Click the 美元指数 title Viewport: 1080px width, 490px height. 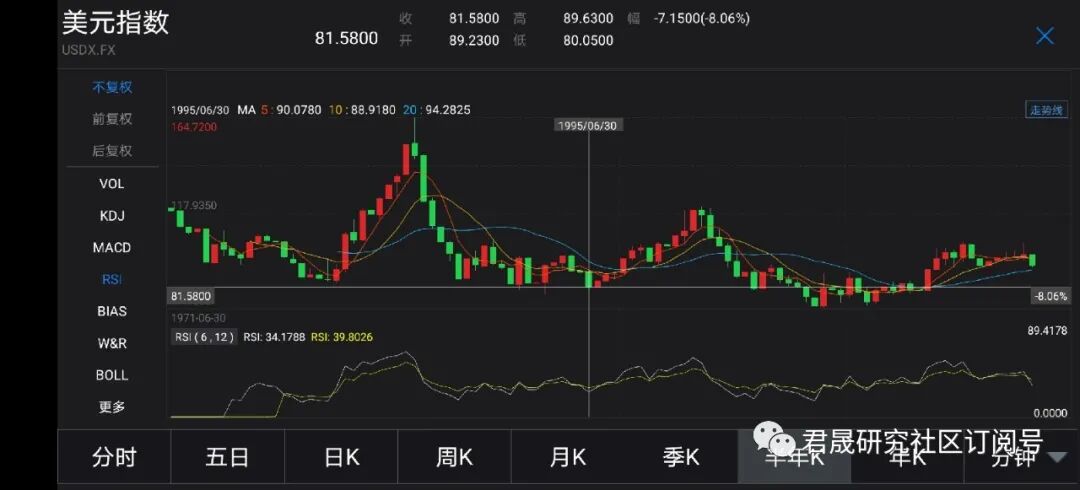coord(115,23)
